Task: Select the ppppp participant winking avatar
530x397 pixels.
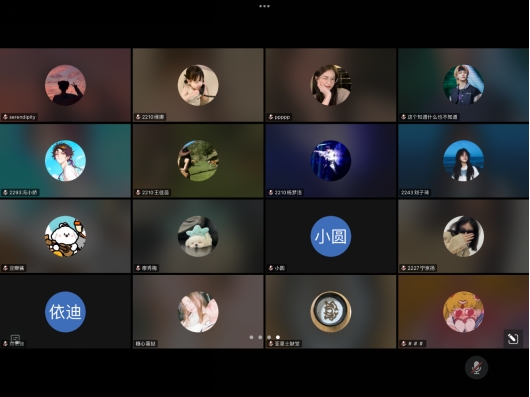Action: (x=331, y=85)
